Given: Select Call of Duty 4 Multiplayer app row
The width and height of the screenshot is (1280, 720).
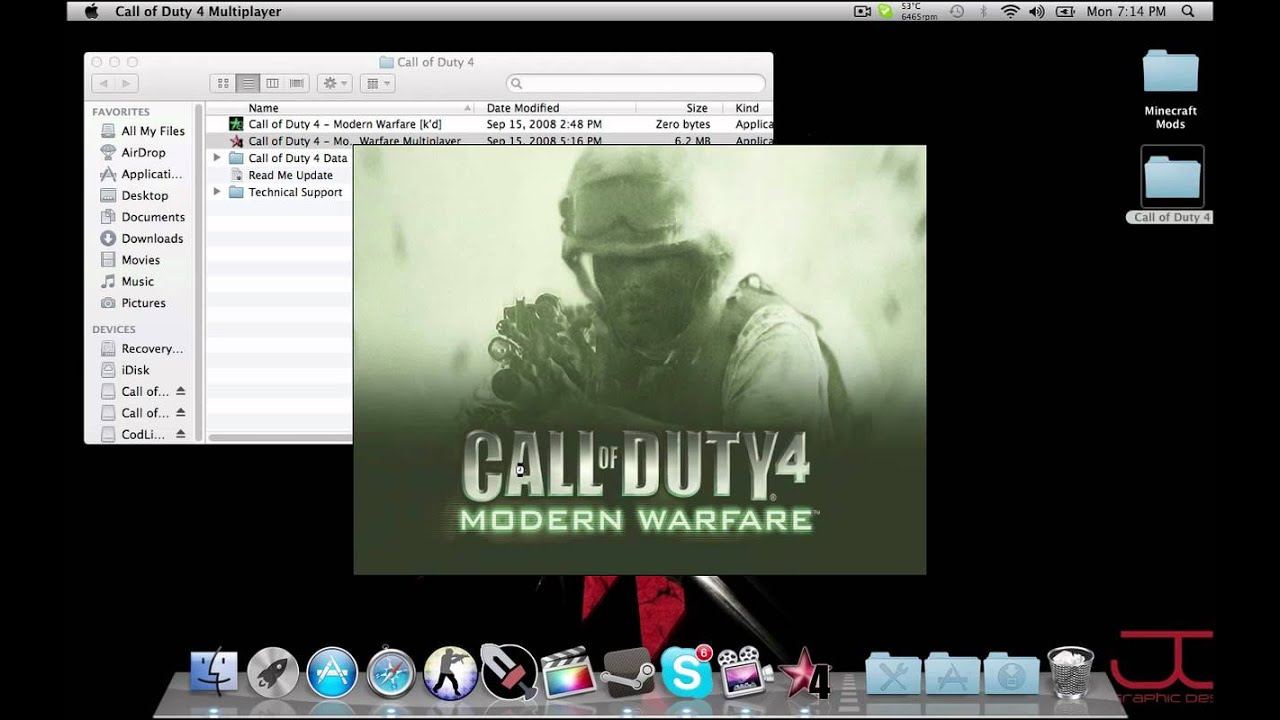Looking at the screenshot, I should 489,141.
